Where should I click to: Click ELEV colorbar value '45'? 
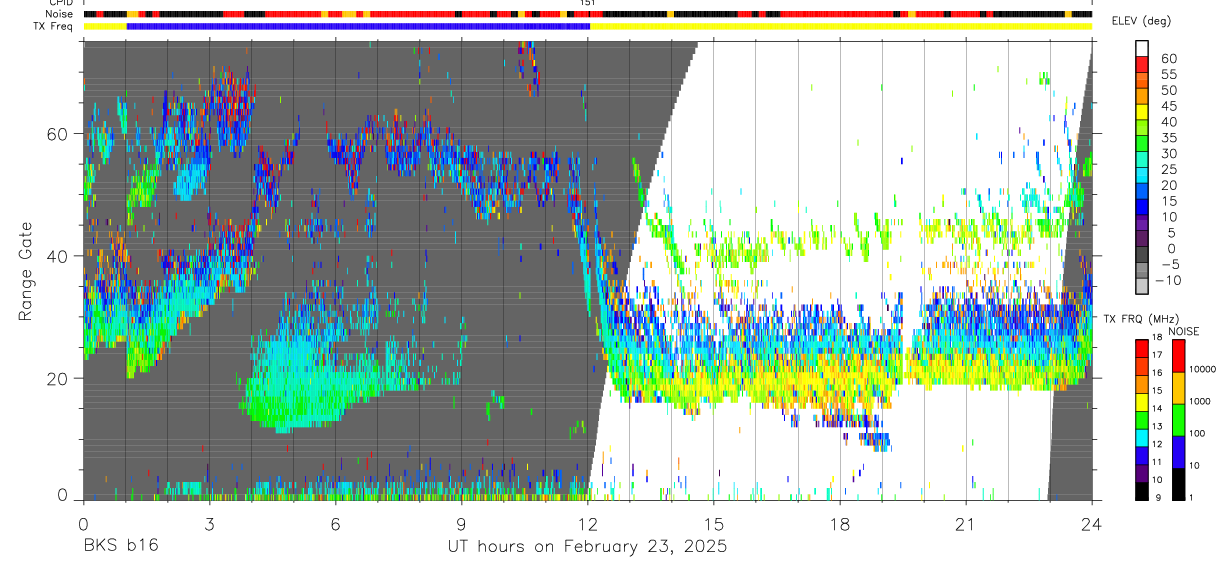coord(1169,106)
